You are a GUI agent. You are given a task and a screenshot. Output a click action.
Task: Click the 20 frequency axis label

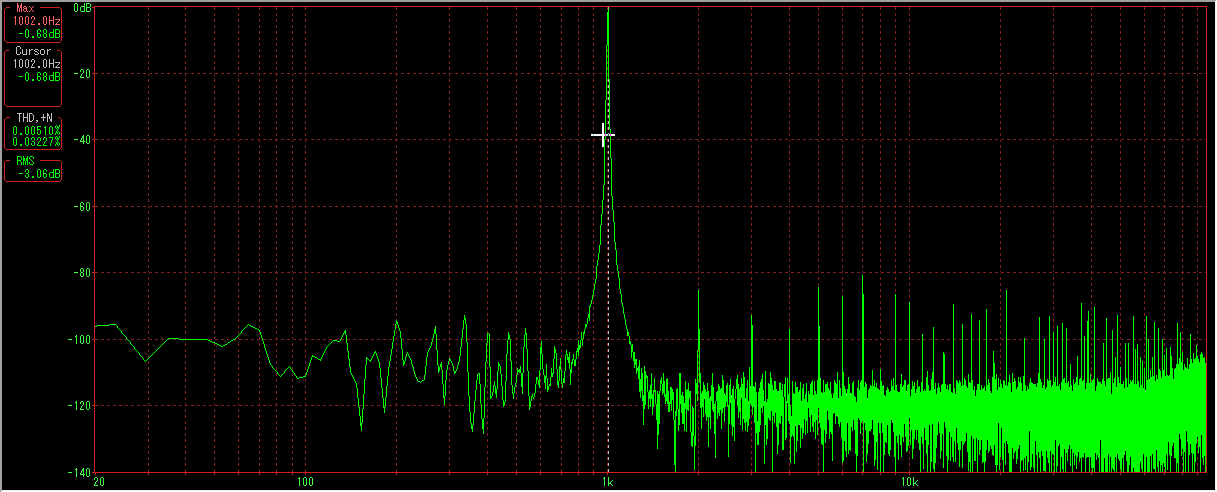(x=97, y=482)
